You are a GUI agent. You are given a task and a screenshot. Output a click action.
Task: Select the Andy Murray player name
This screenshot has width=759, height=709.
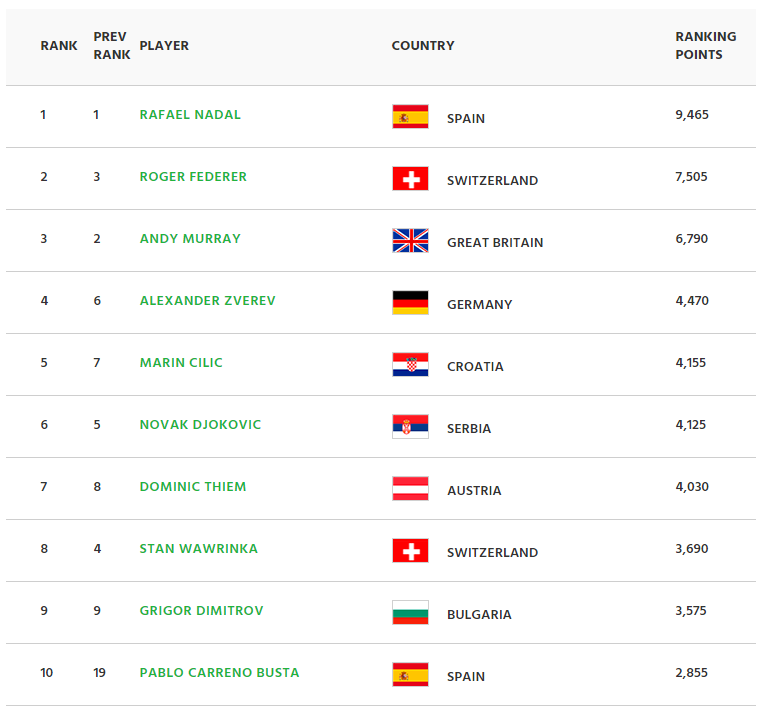190,239
